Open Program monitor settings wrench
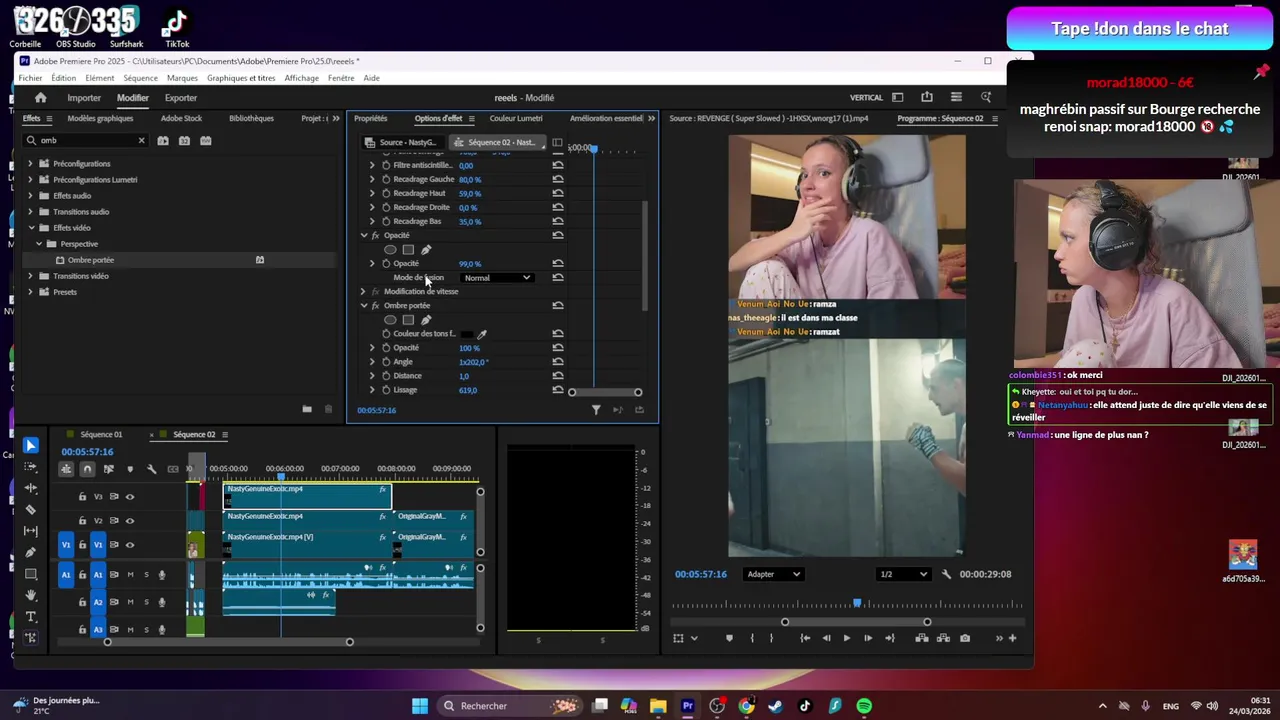The height and width of the screenshot is (720, 1280). click(x=947, y=574)
